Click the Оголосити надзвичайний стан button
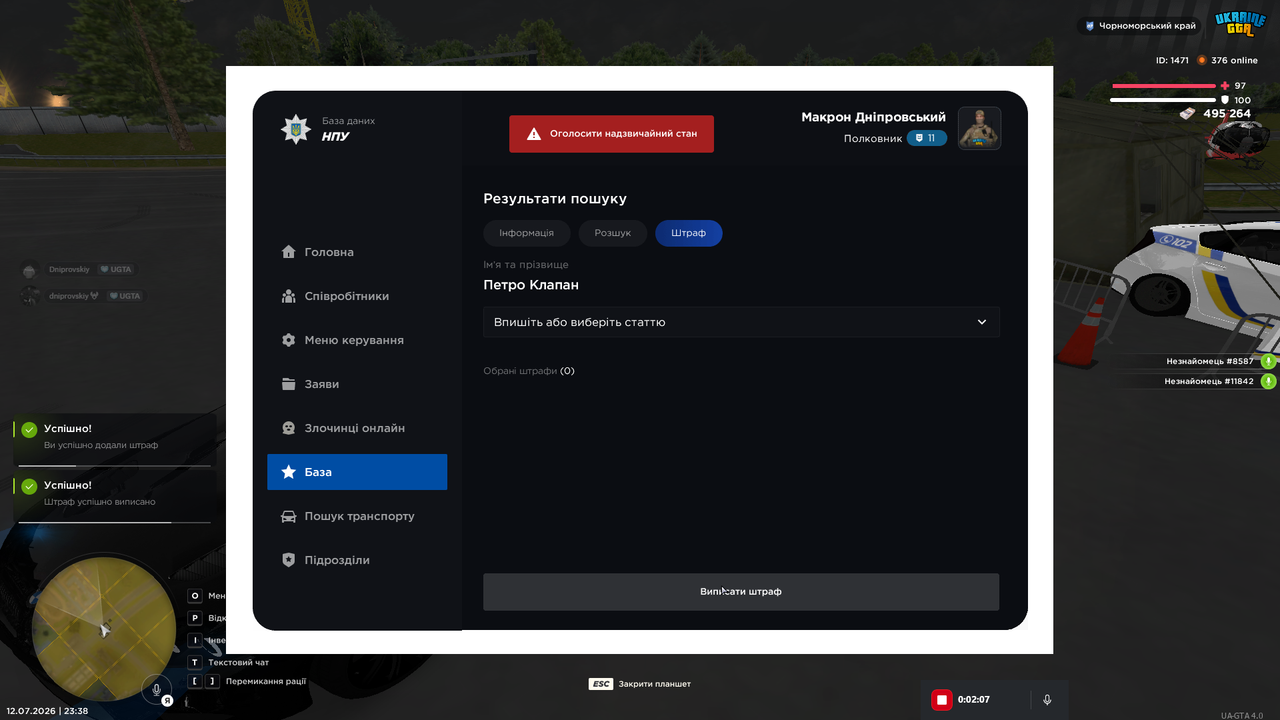 (x=611, y=134)
